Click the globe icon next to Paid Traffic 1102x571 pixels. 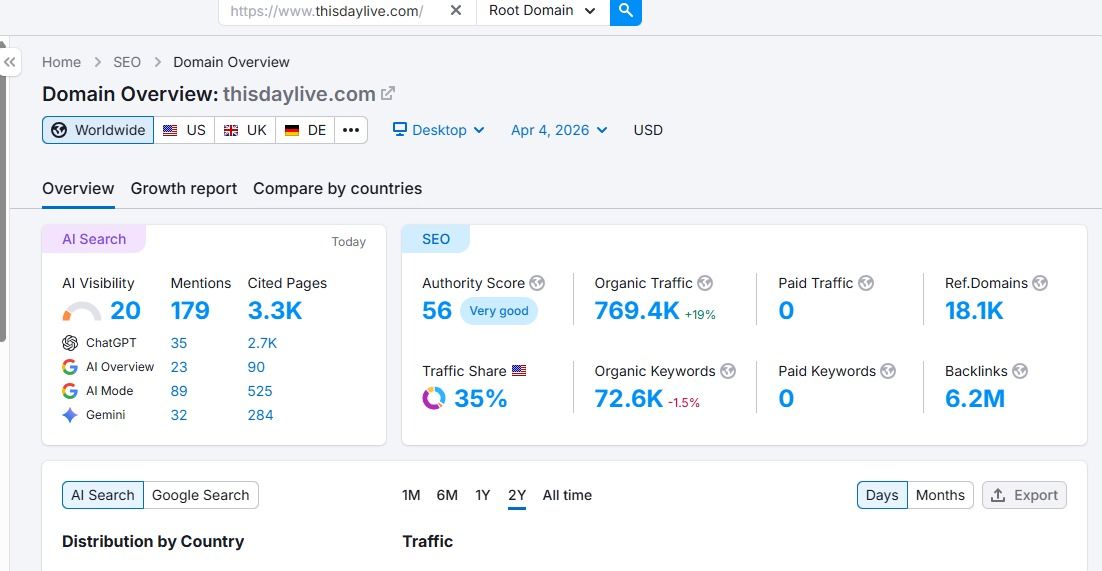(866, 283)
